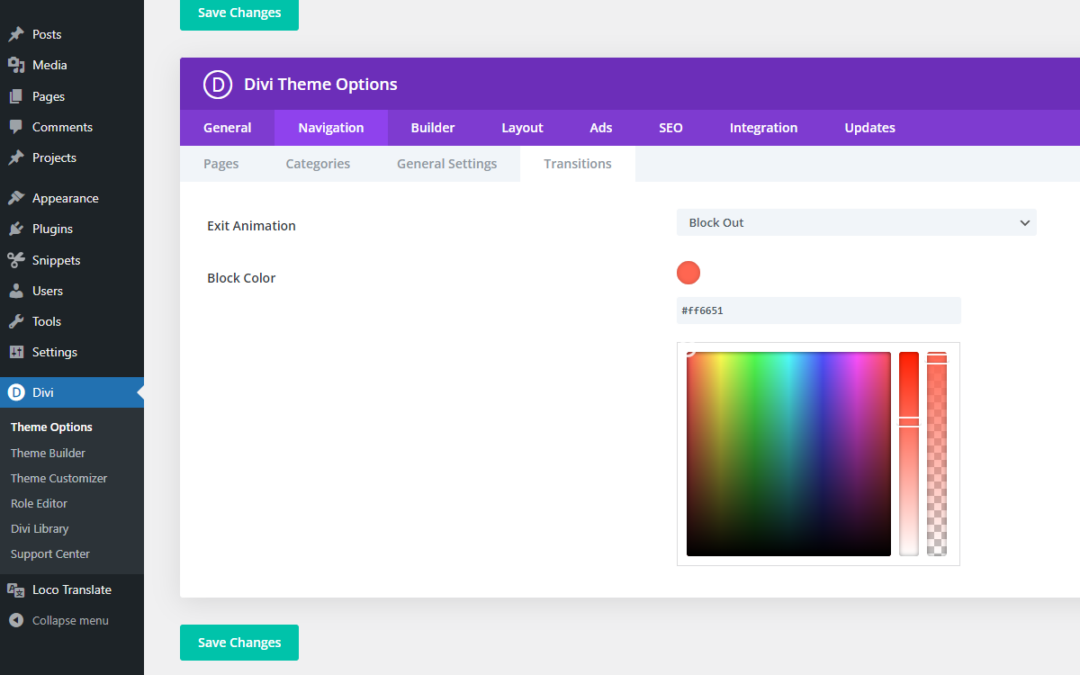
Task: Go to the Updates tab
Action: coord(869,127)
